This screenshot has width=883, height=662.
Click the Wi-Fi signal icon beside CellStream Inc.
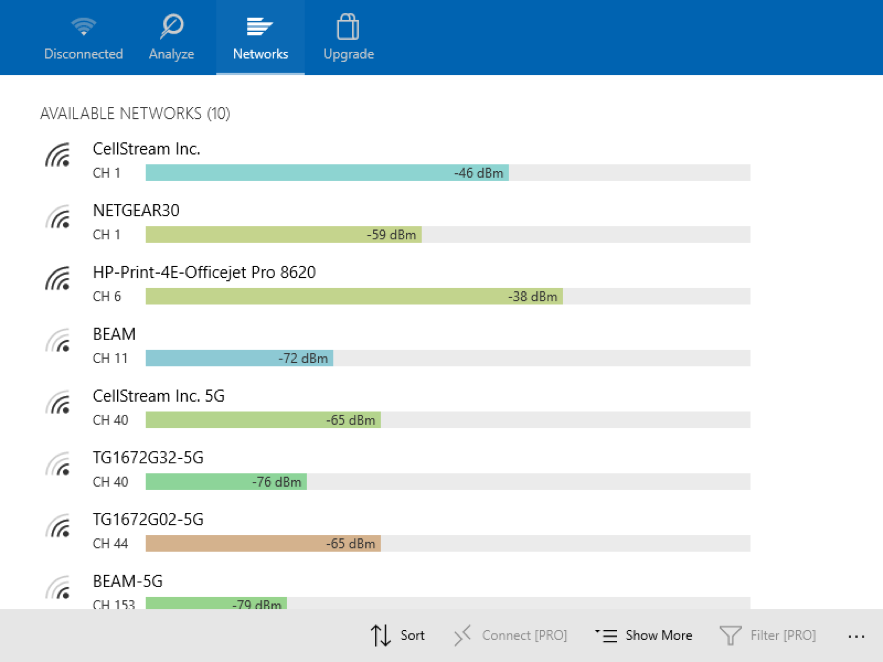pos(59,156)
